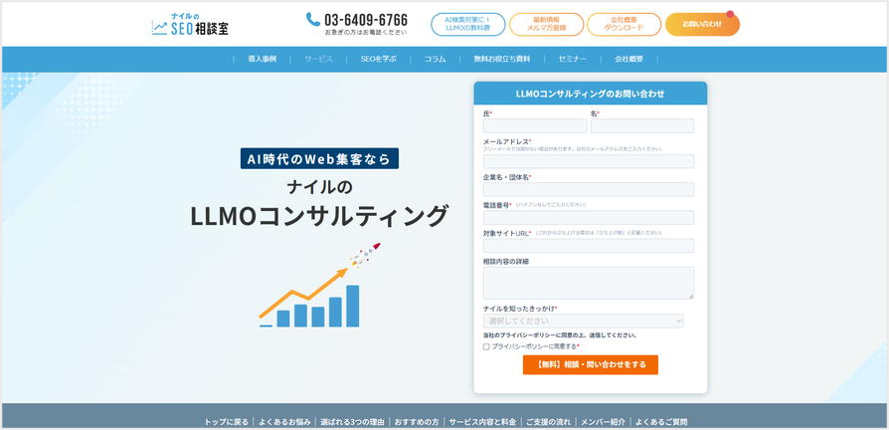Jump to おすすめの方 section
The width and height of the screenshot is (889, 430).
pos(417,422)
